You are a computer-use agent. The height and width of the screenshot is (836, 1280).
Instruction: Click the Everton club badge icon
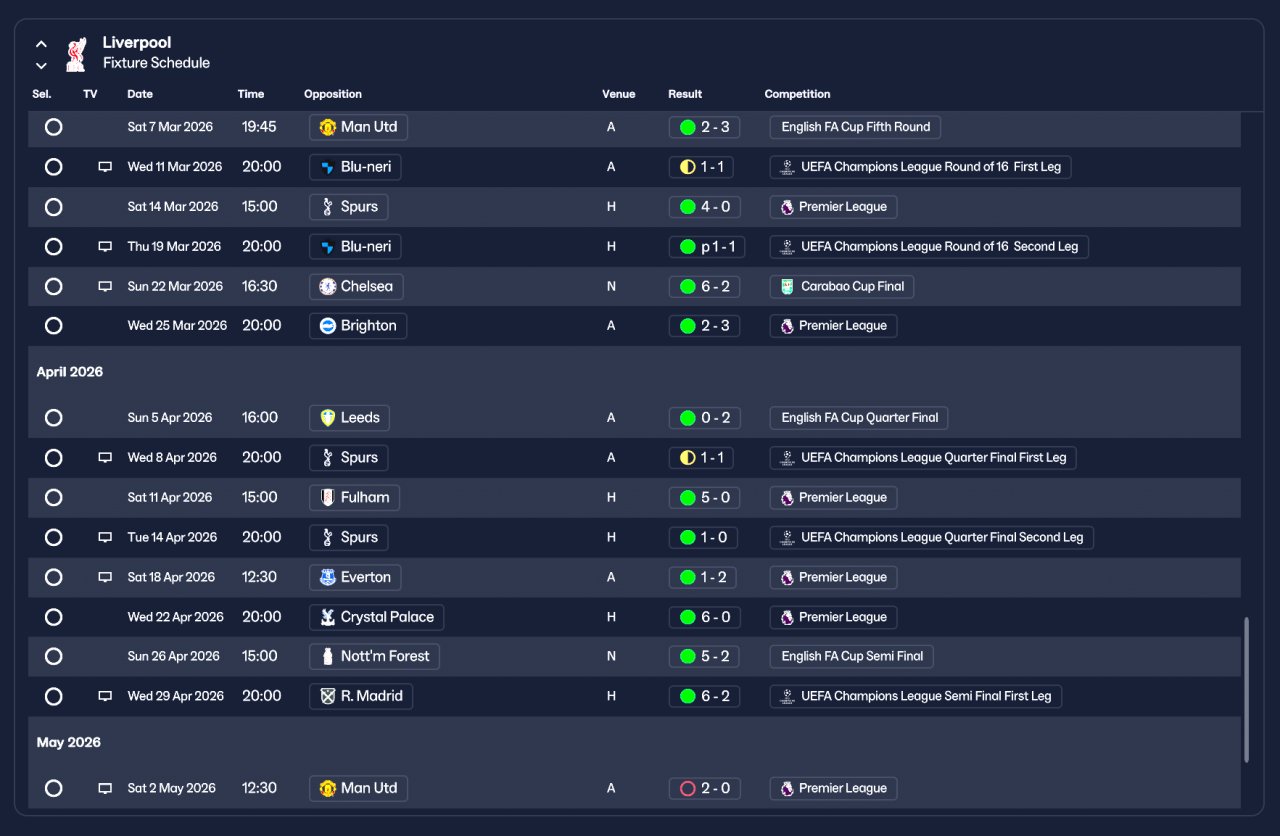point(327,577)
